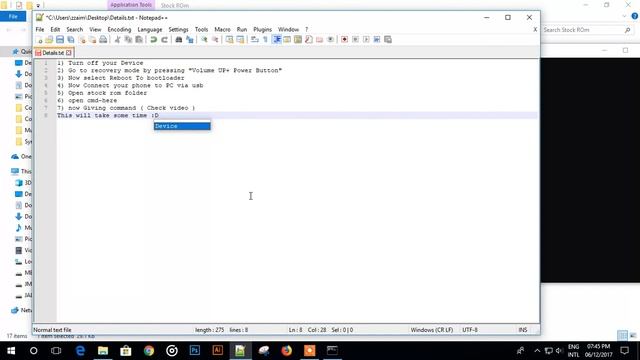Open the Encoding menu
The height and width of the screenshot is (360, 640).
[x=119, y=29]
